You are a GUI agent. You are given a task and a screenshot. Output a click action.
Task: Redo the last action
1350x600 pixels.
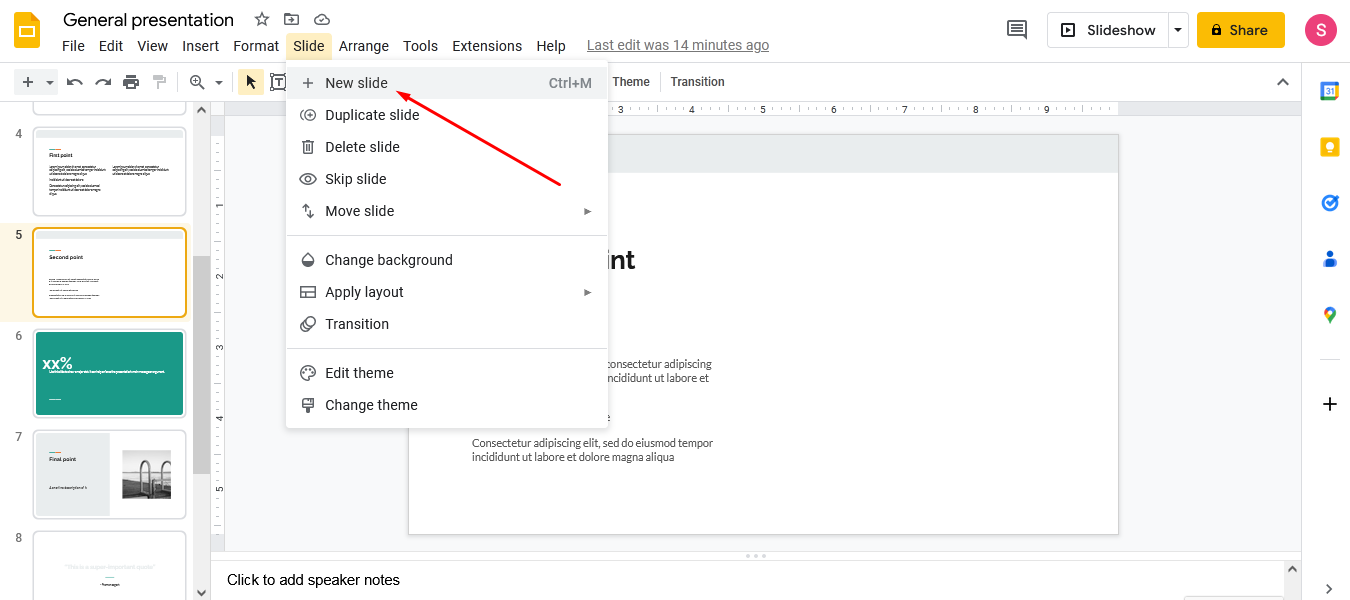pos(102,82)
